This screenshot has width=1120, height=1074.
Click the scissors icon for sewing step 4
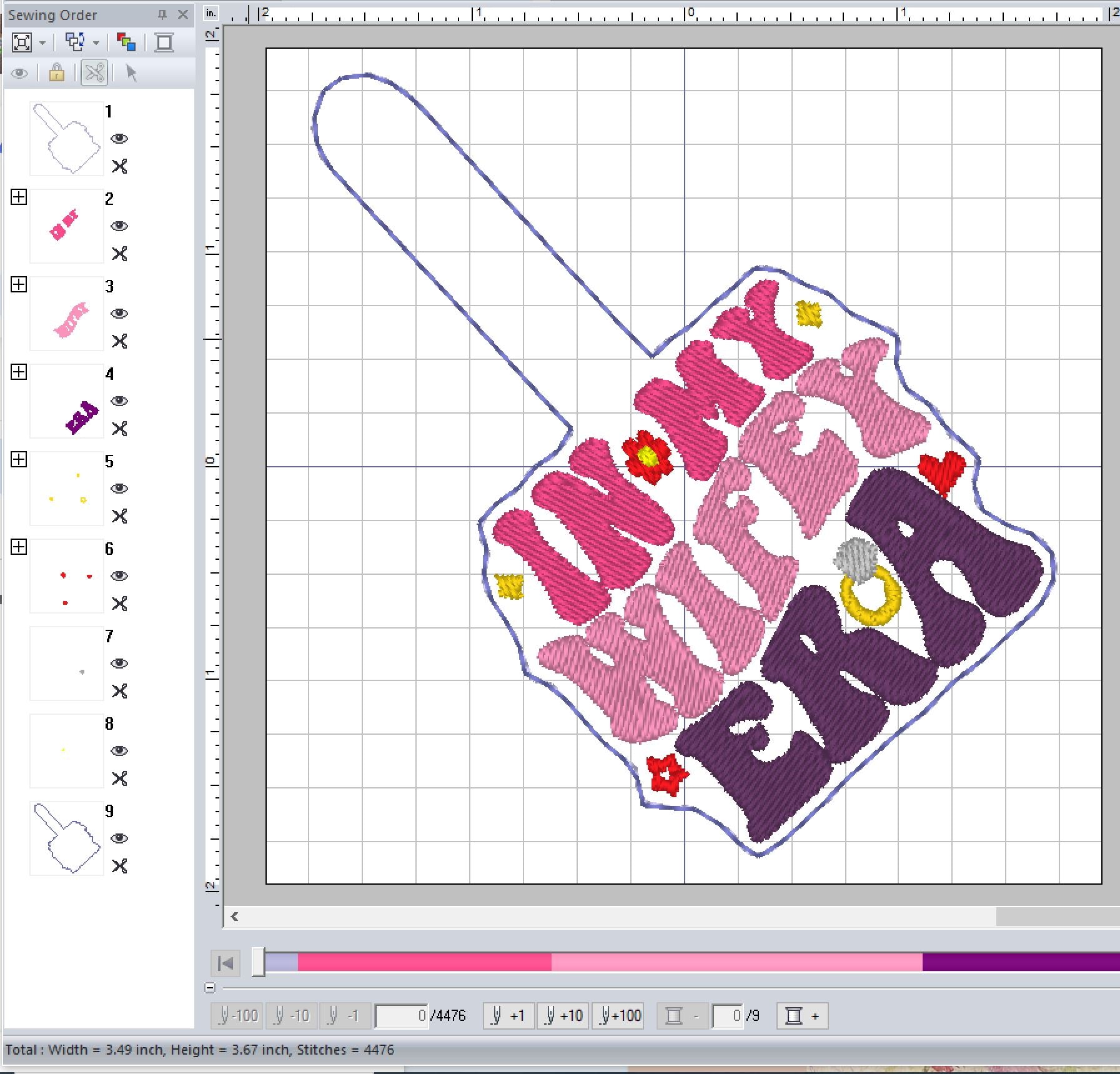119,429
